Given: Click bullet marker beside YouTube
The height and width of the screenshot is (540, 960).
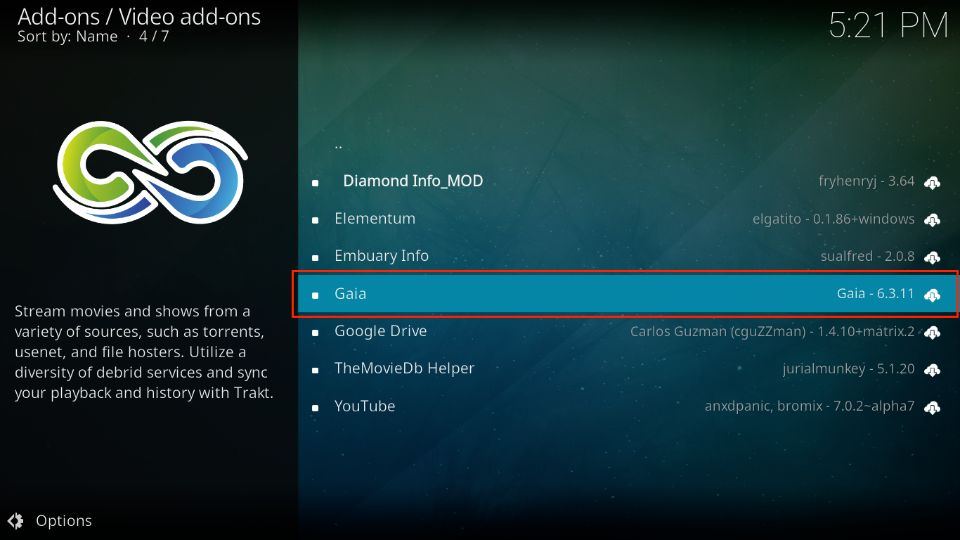Looking at the screenshot, I should click(x=315, y=408).
